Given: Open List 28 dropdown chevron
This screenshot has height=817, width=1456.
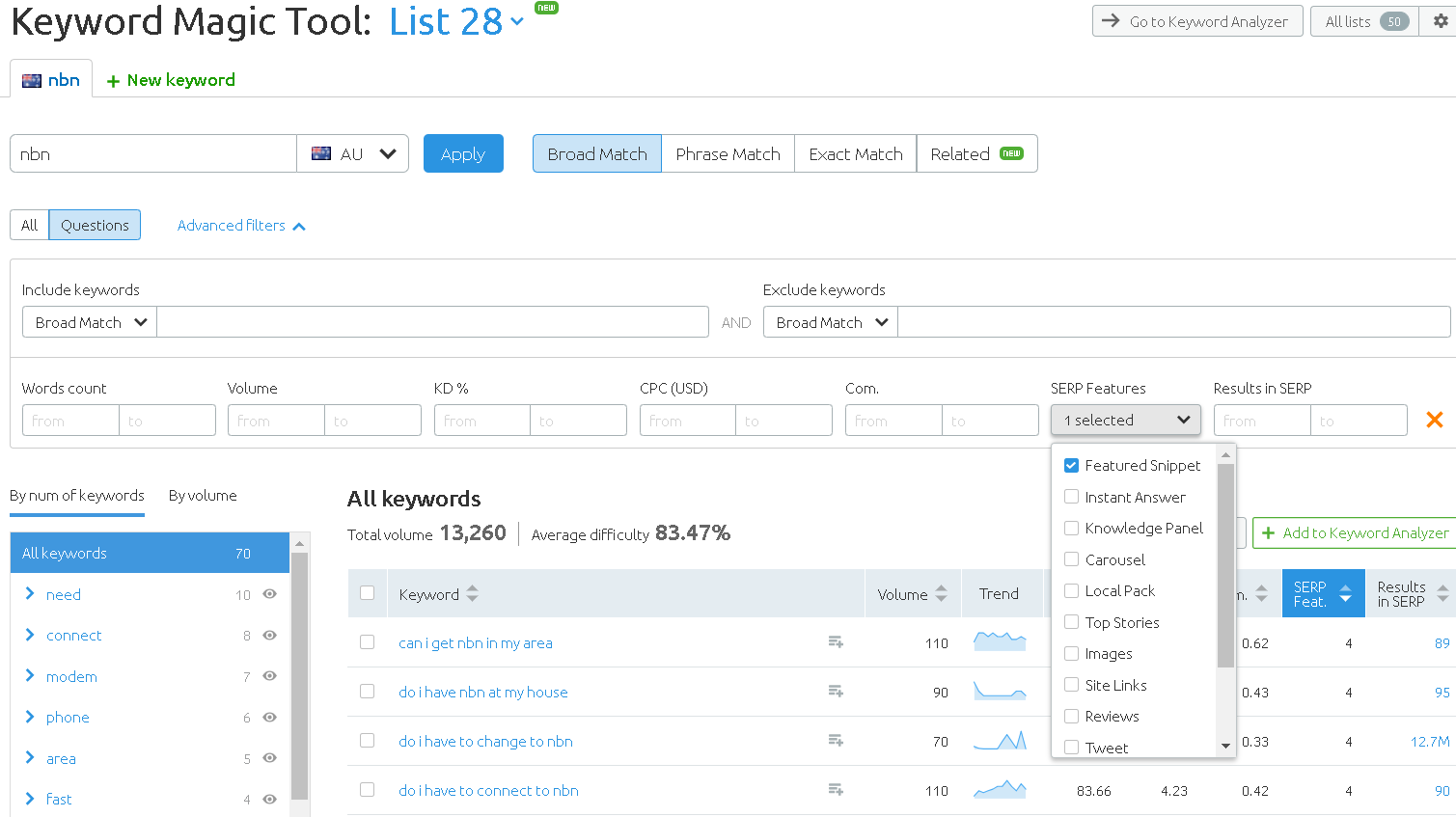Looking at the screenshot, I should coord(516,22).
